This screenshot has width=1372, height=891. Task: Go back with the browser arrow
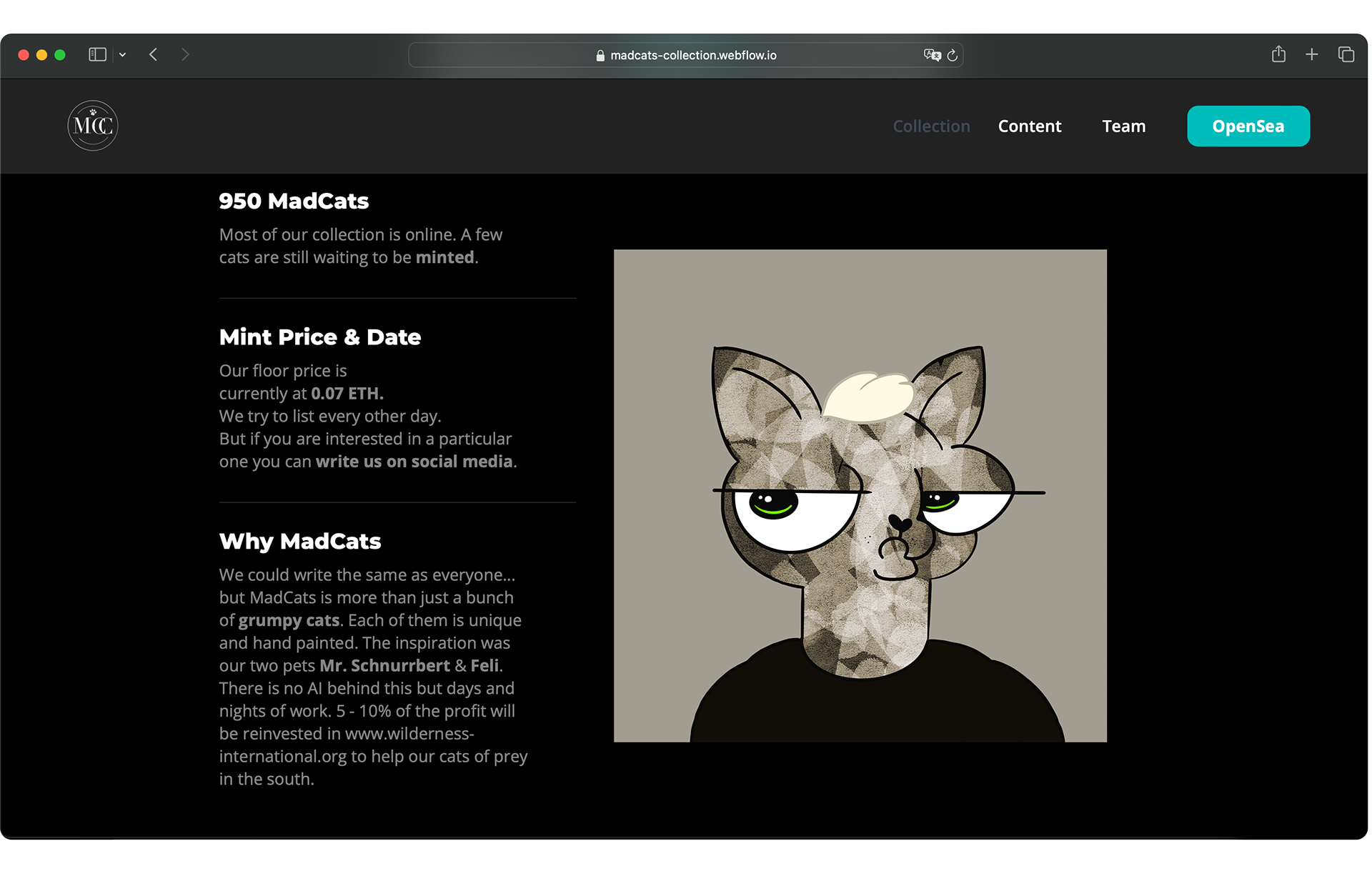tap(153, 54)
